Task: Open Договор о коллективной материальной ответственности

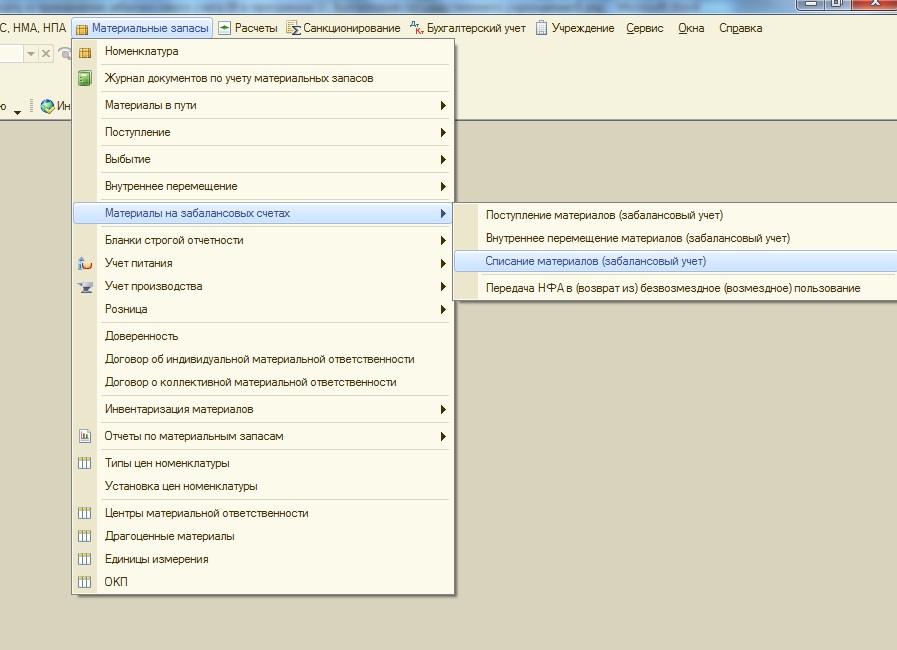Action: pyautogui.click(x=250, y=383)
